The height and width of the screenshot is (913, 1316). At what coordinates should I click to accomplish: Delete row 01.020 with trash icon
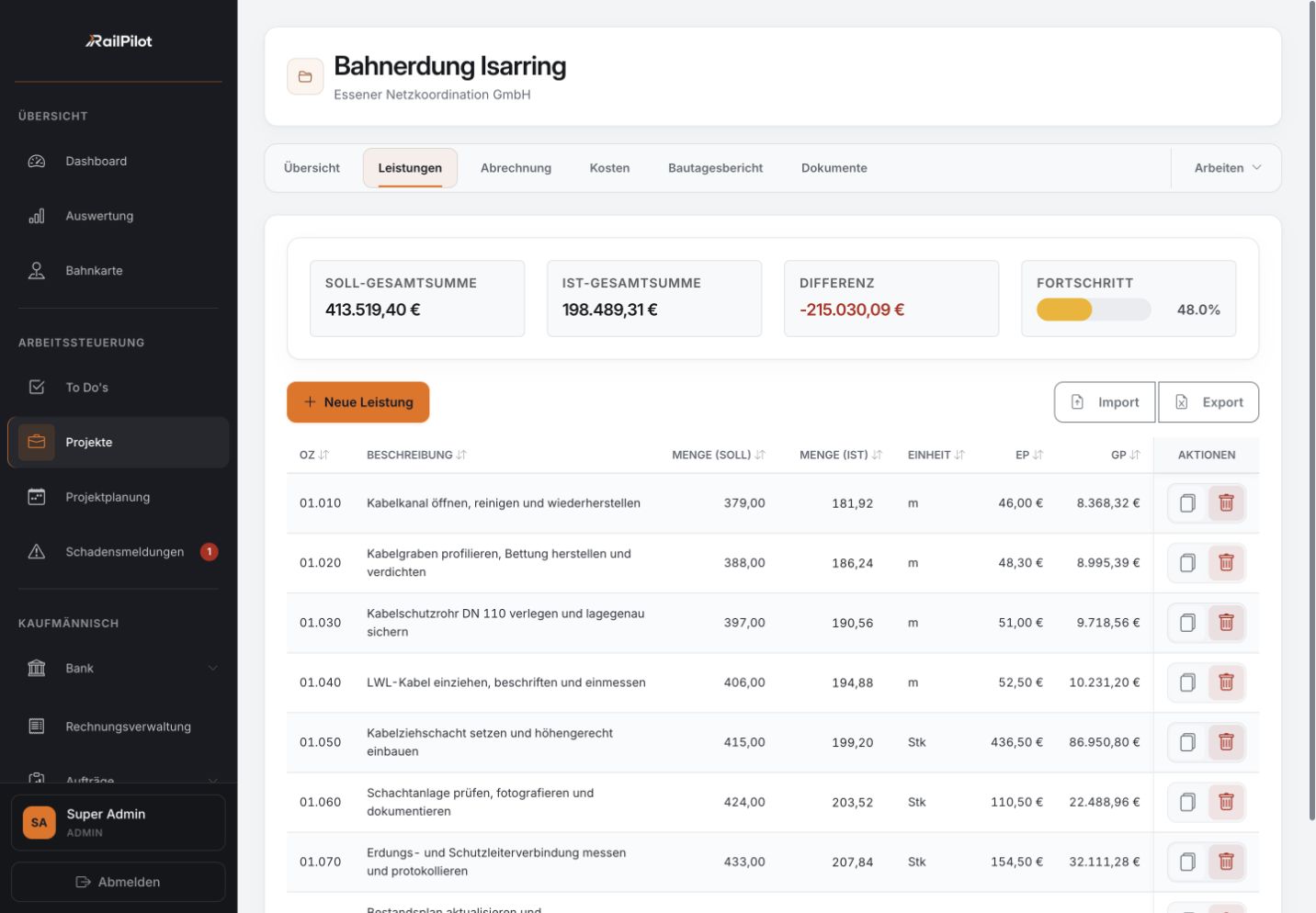[x=1226, y=563]
